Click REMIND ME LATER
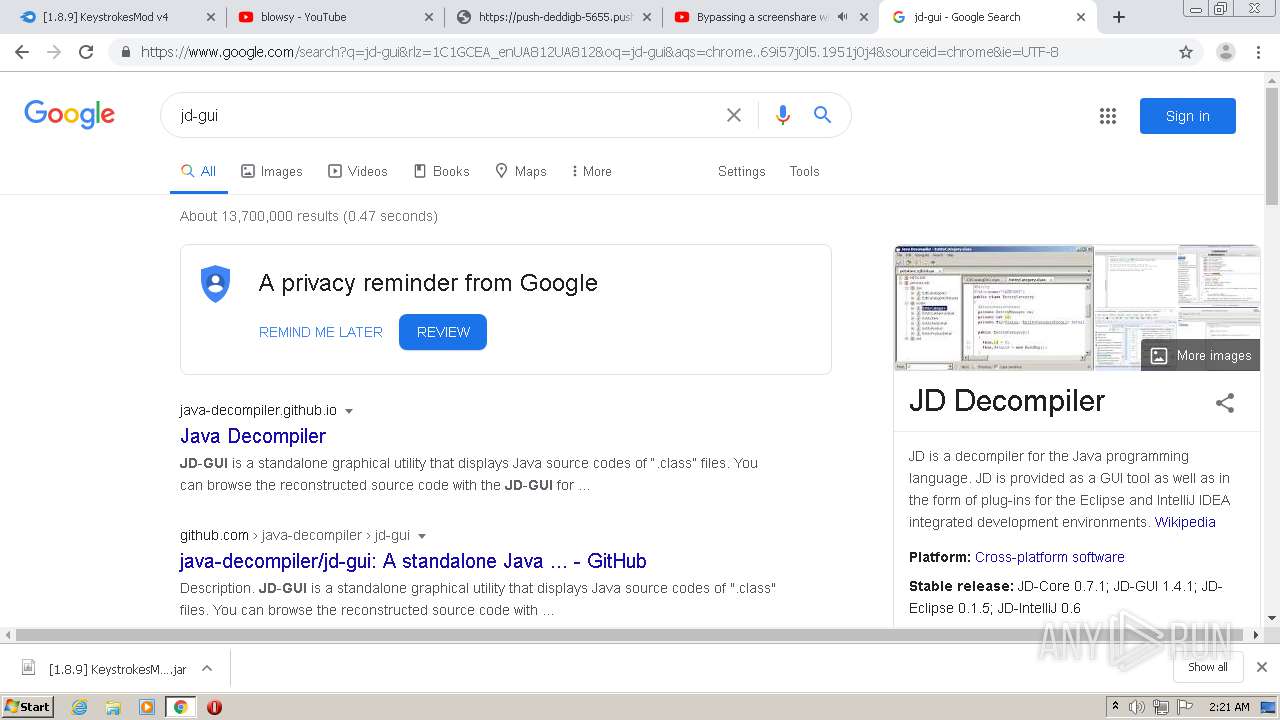 click(x=321, y=332)
